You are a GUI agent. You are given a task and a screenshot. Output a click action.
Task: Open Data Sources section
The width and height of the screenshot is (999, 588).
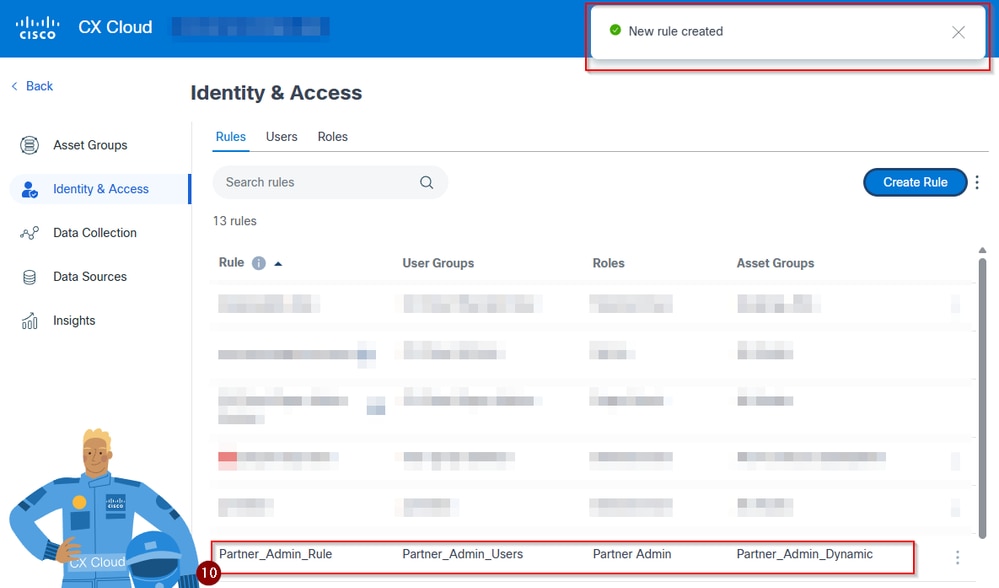pyautogui.click(x=90, y=276)
